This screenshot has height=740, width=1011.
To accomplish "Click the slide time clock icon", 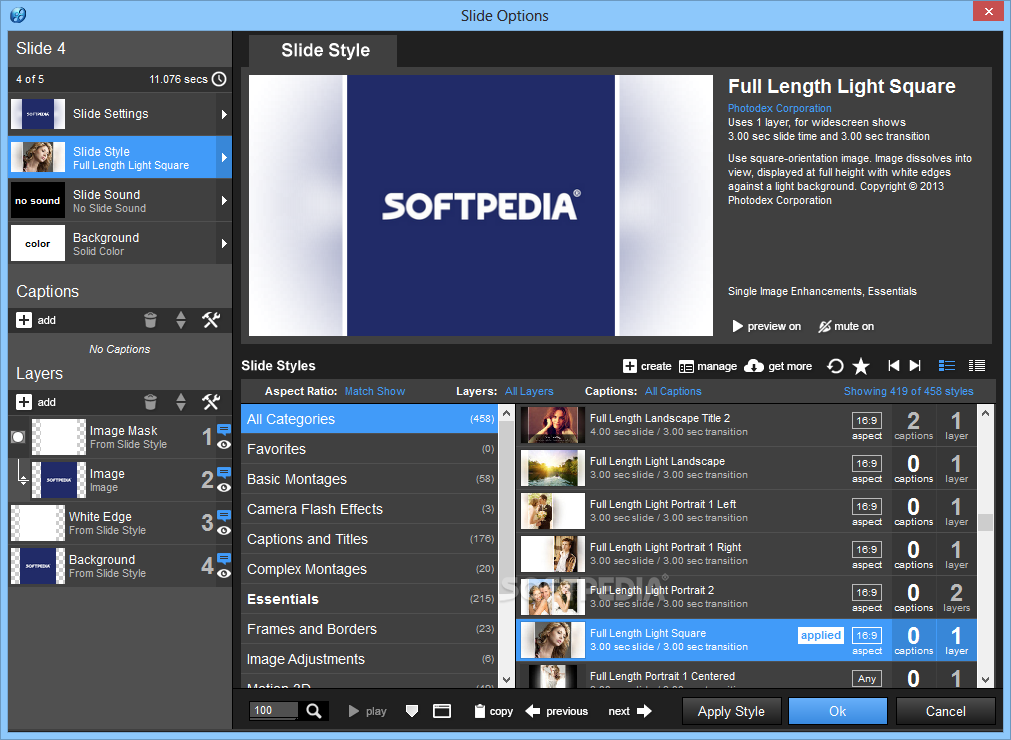I will [x=219, y=79].
